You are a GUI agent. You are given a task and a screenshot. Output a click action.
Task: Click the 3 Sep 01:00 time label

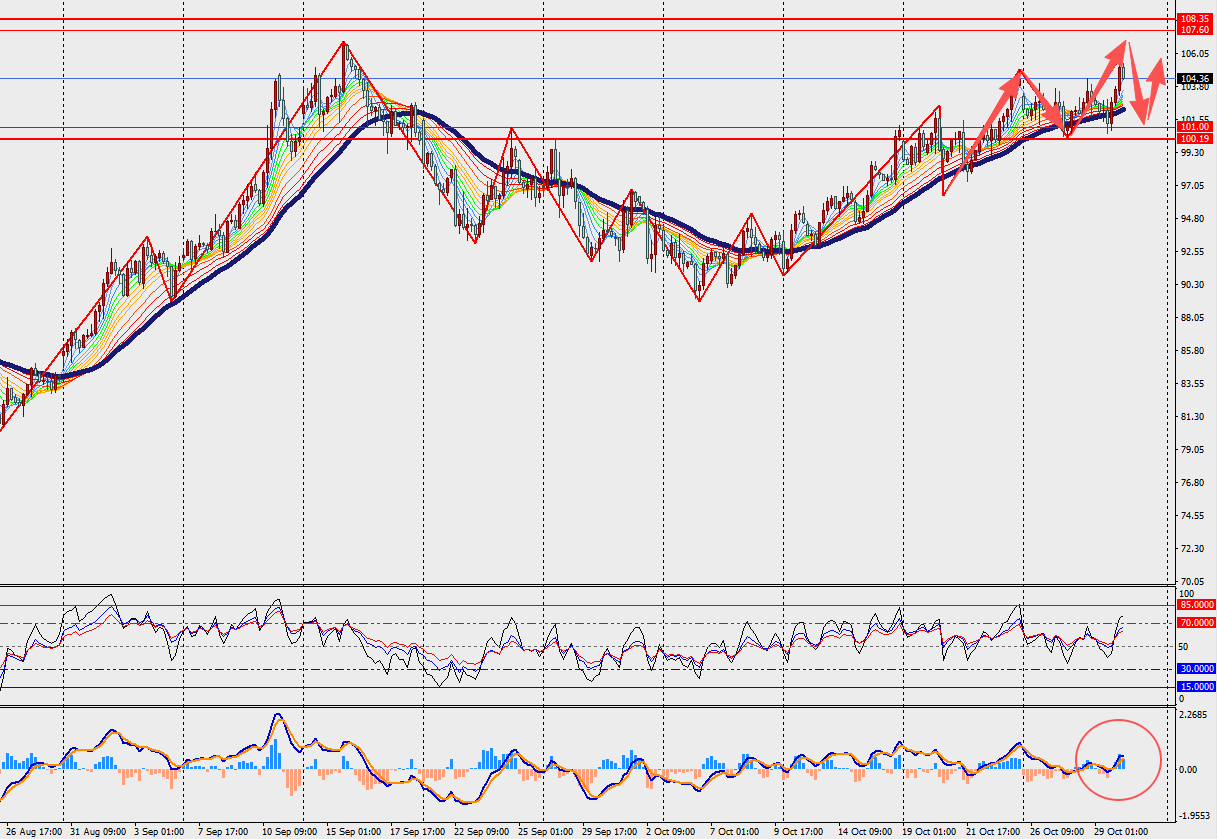click(160, 831)
